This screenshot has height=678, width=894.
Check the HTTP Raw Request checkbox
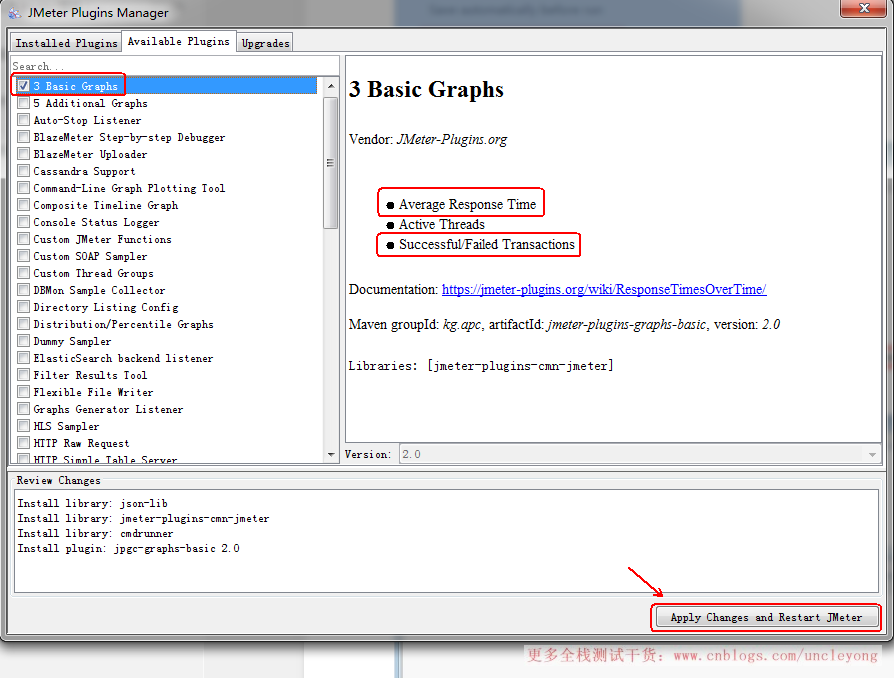click(23, 443)
